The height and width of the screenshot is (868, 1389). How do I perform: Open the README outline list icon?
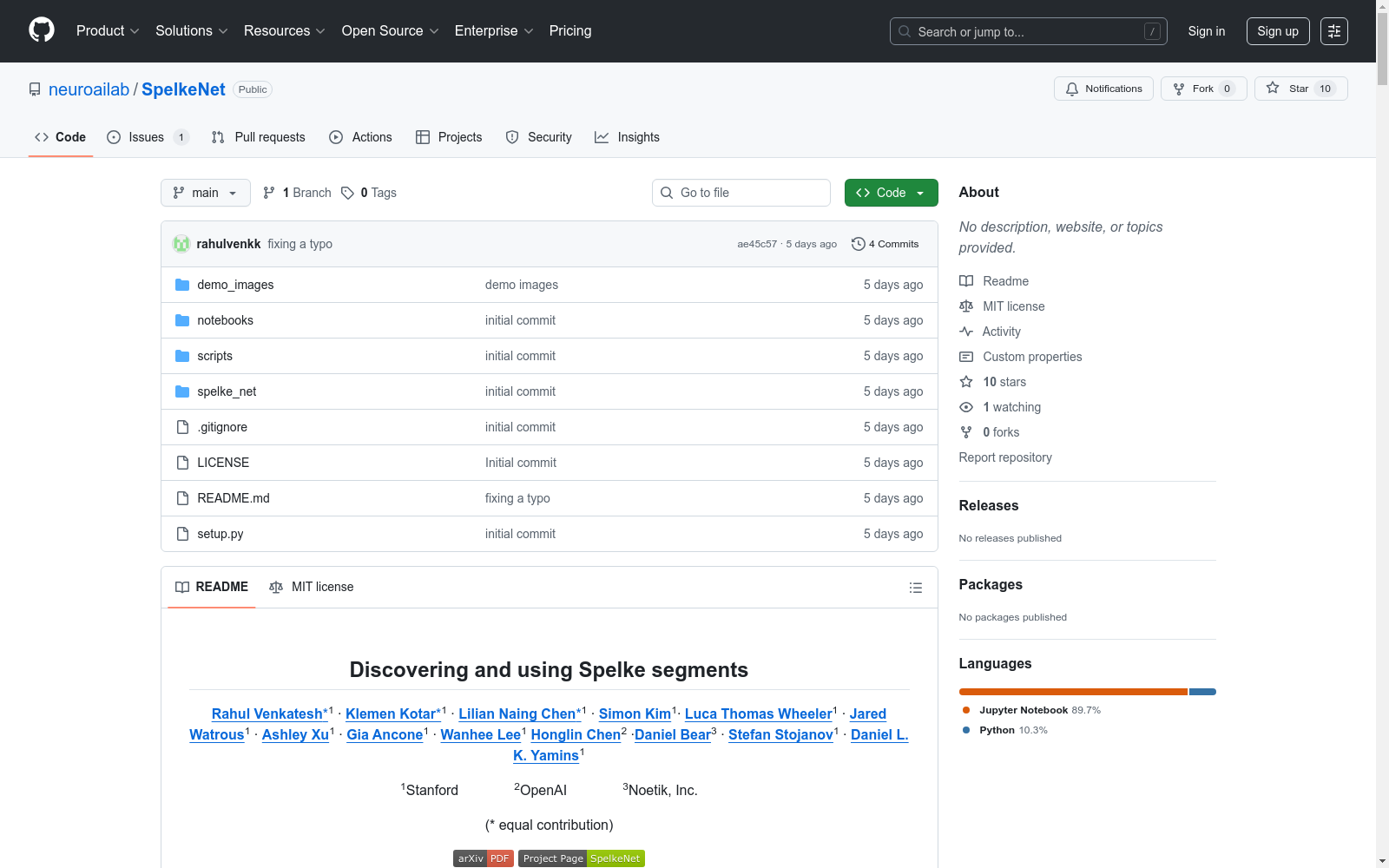point(916,588)
